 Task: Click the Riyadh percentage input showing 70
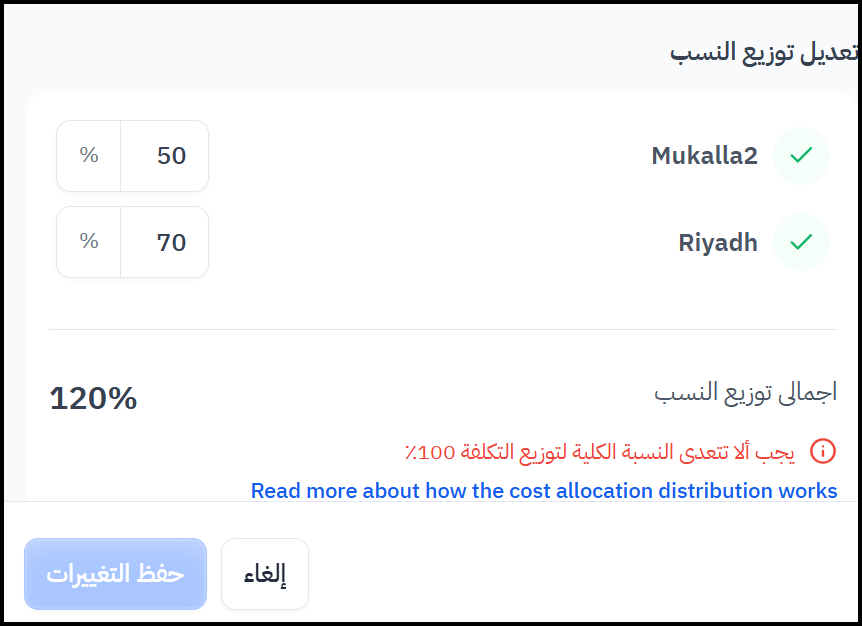164,242
